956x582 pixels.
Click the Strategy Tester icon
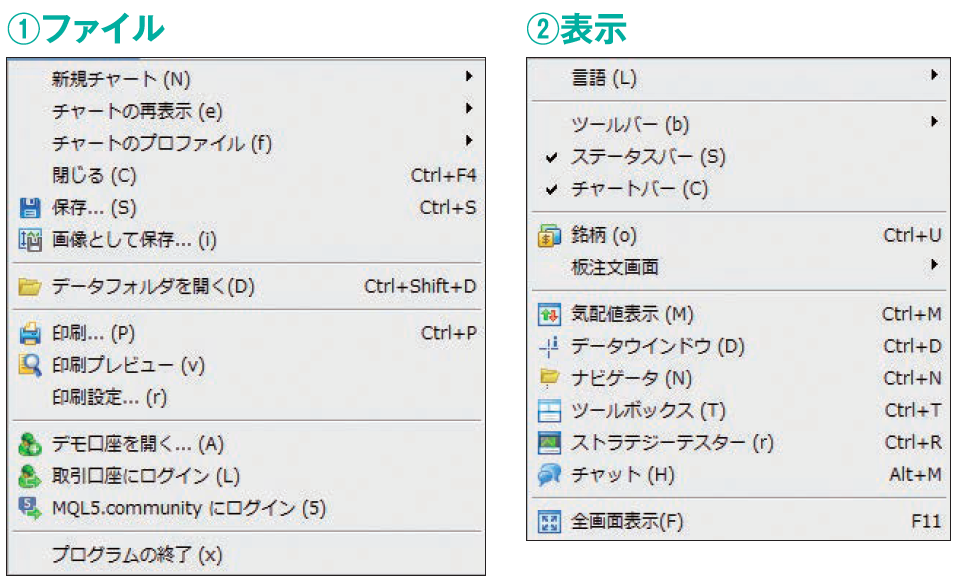tap(549, 442)
